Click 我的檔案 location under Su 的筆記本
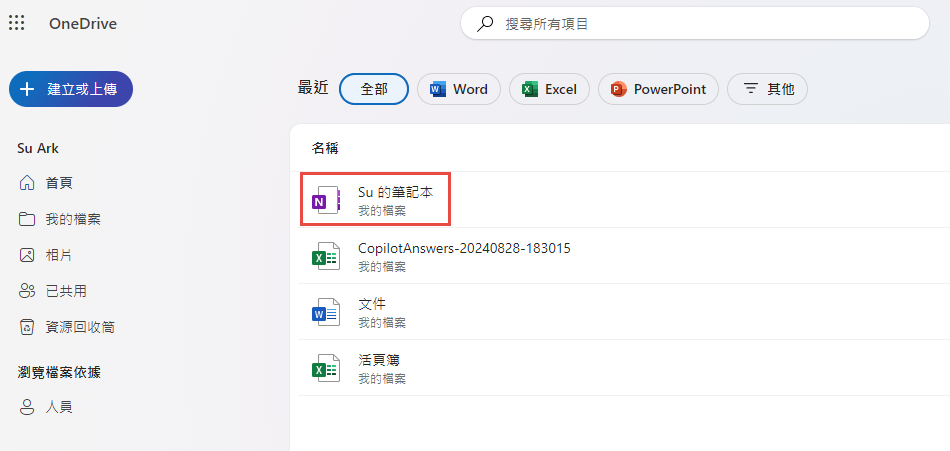The height and width of the screenshot is (451, 950). [382, 211]
